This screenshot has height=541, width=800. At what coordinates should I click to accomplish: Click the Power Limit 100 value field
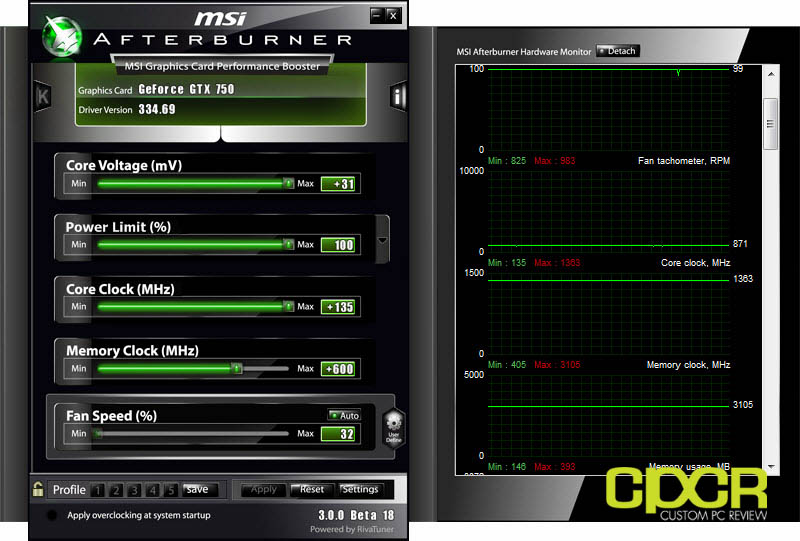point(338,245)
